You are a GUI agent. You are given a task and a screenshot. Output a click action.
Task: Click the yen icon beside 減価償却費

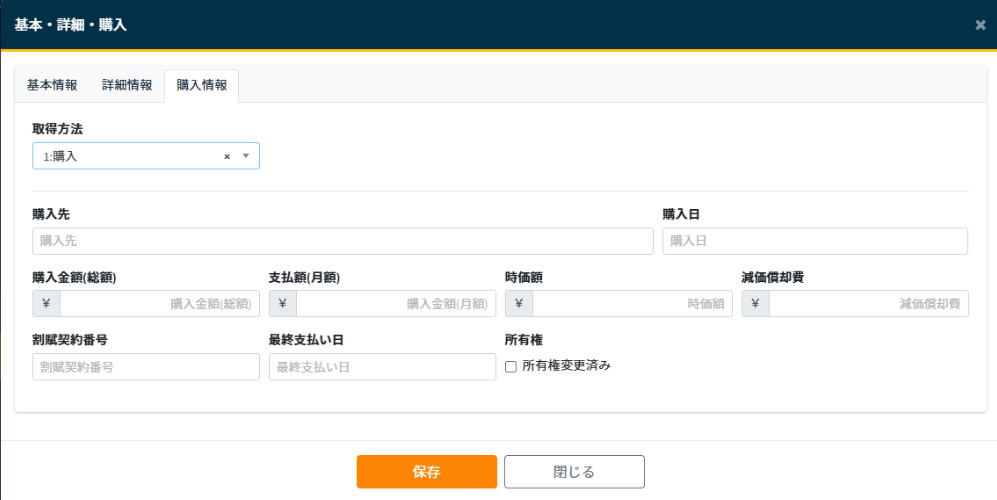point(755,304)
